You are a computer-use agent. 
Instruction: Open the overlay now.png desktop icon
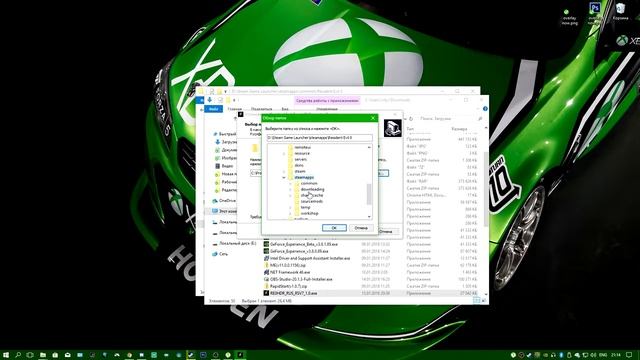click(569, 17)
